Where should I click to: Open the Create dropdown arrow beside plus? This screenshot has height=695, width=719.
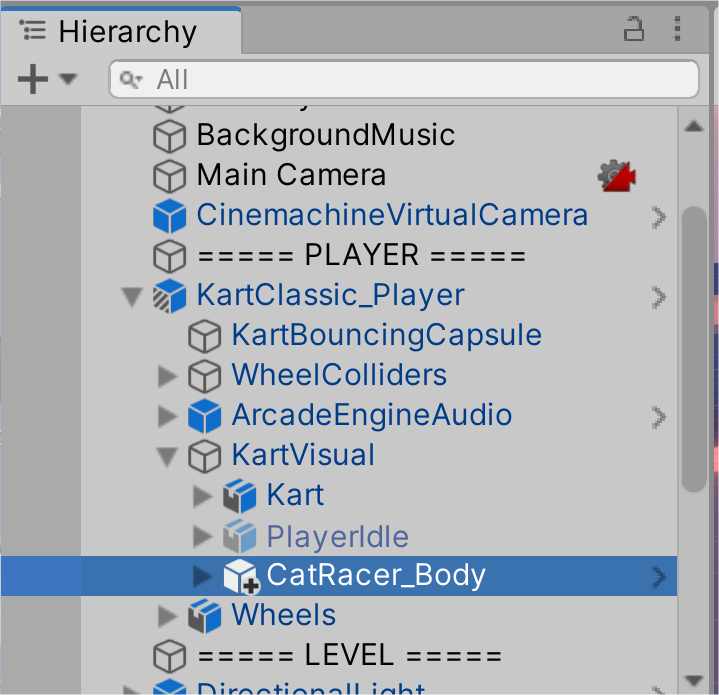tap(68, 79)
